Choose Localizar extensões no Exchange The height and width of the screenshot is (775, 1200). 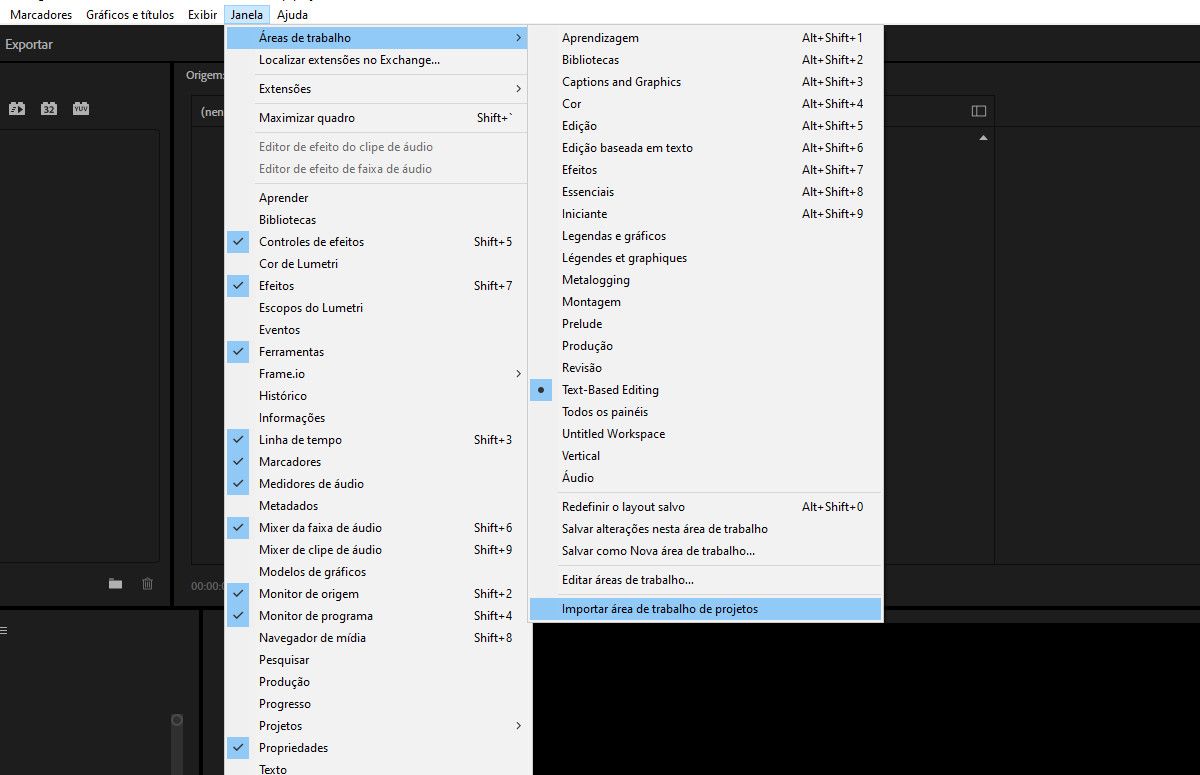(x=376, y=60)
